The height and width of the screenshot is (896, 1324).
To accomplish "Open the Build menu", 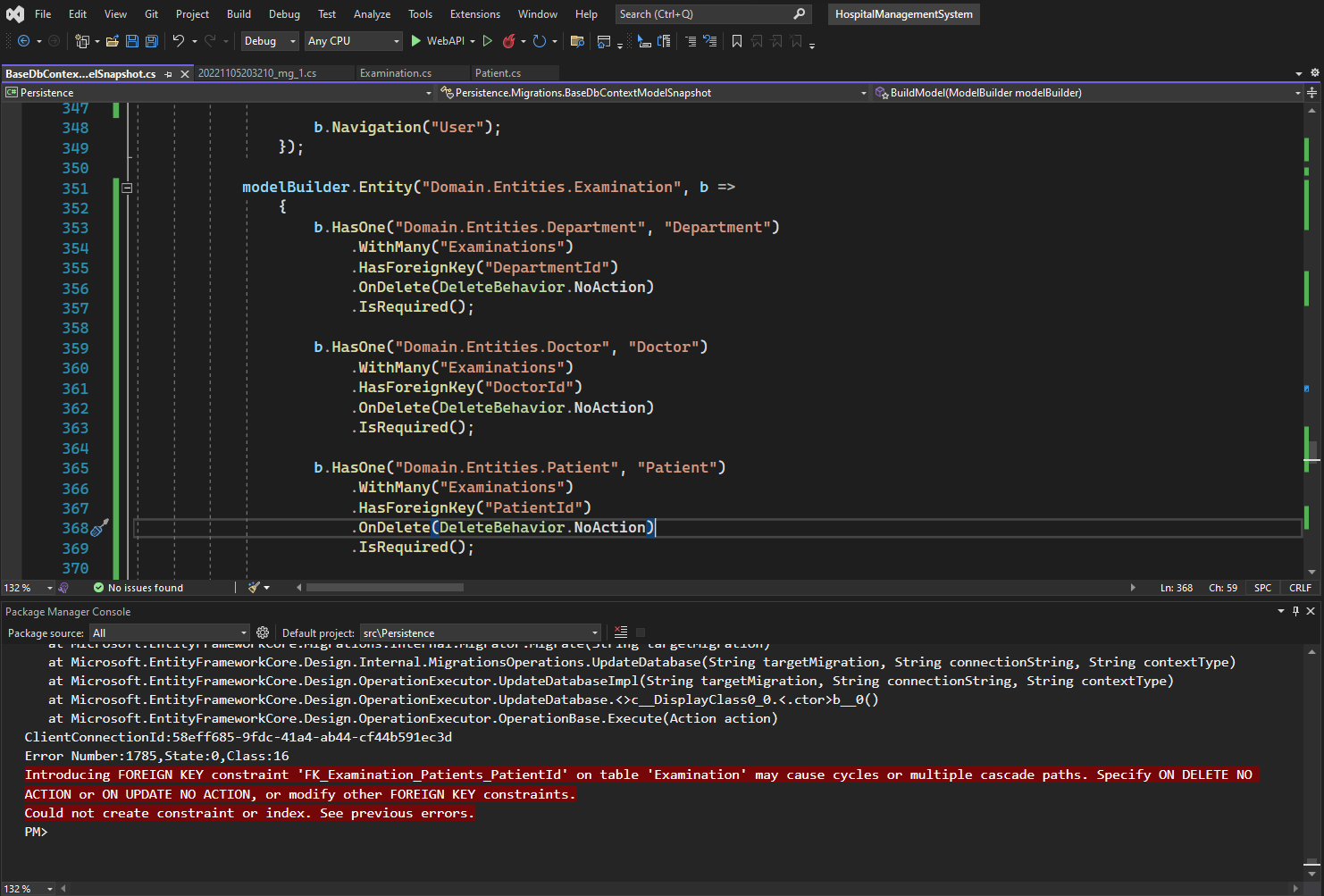I will [x=239, y=14].
